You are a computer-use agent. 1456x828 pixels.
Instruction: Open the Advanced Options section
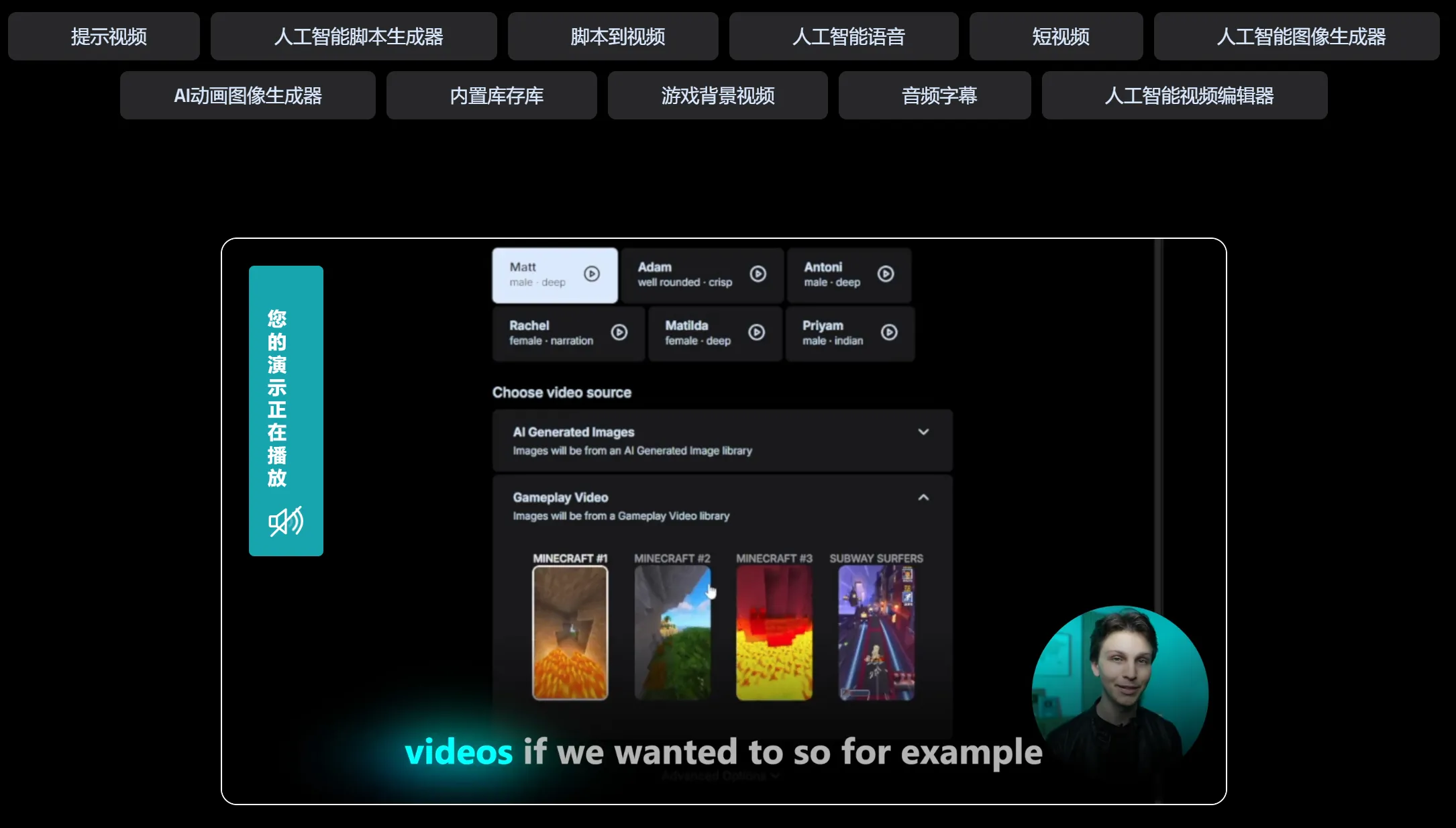pos(719,776)
